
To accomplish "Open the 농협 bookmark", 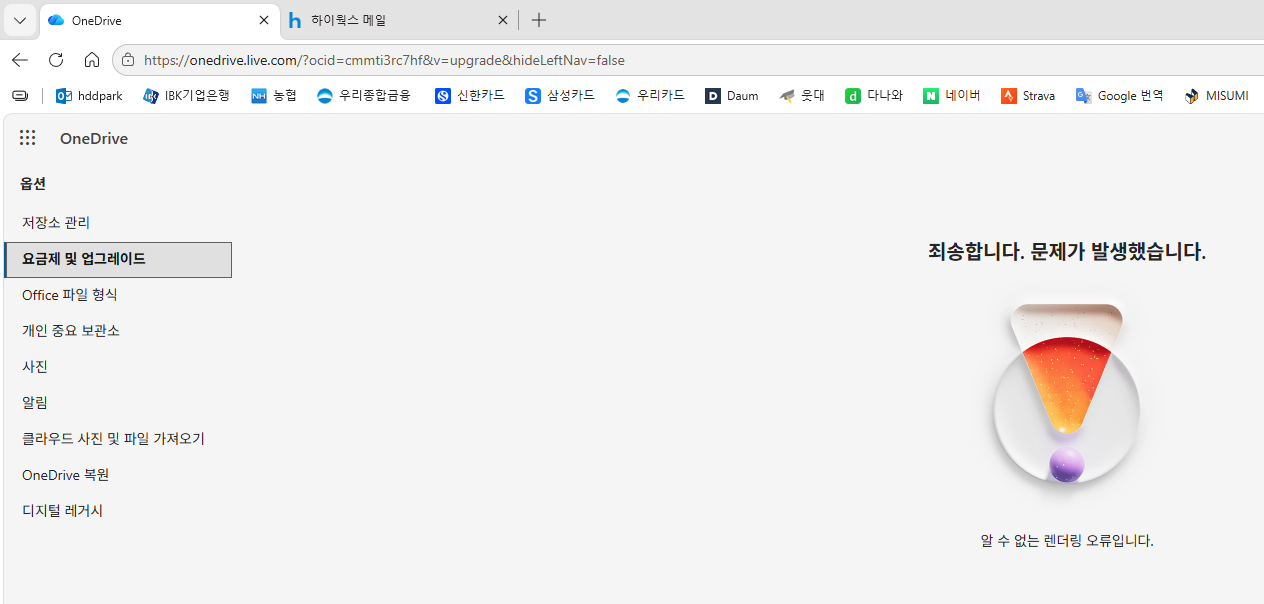I will coord(274,96).
